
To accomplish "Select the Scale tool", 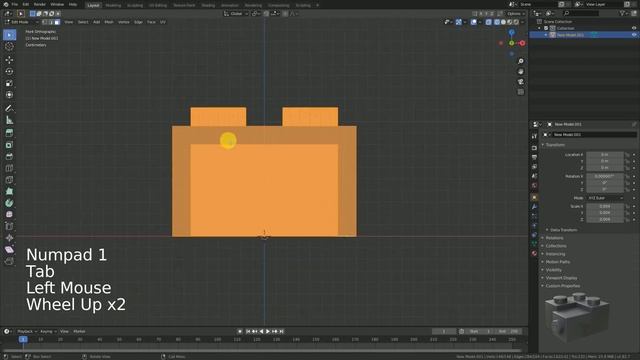I will tap(9, 83).
